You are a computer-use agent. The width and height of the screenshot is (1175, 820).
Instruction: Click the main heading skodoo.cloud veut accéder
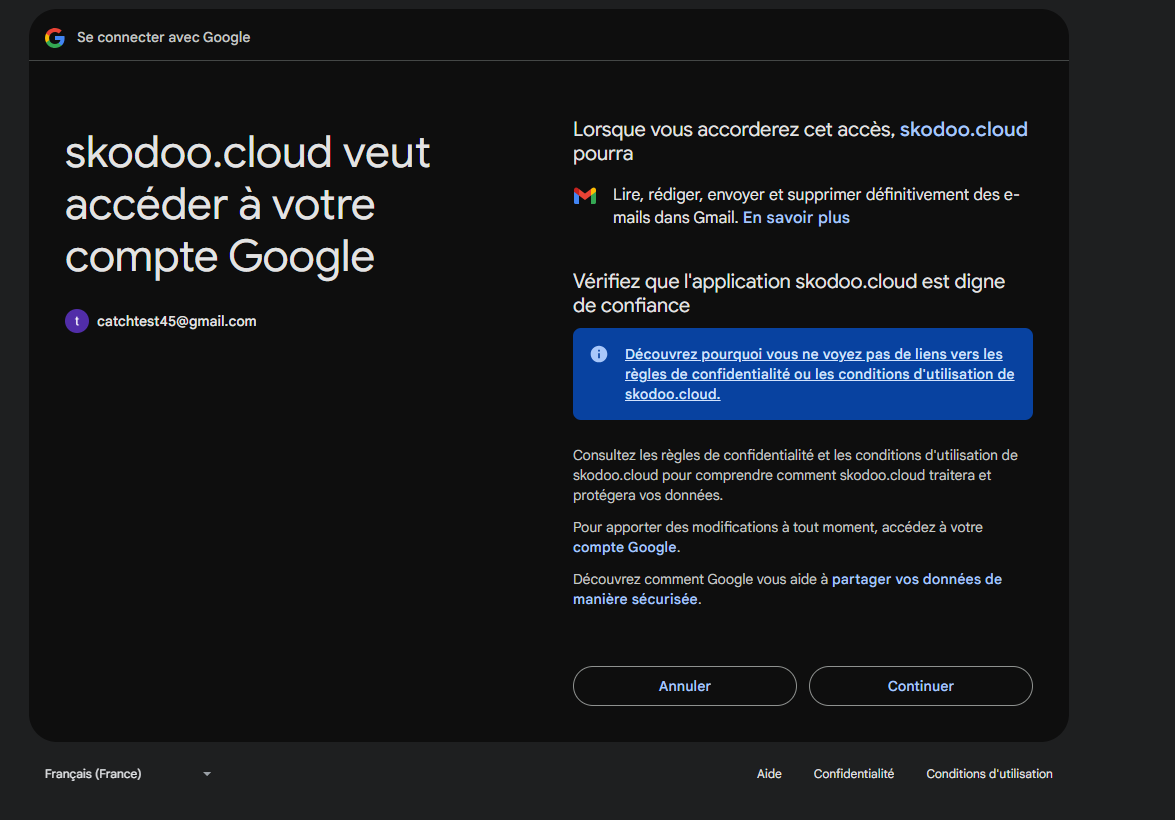click(x=247, y=205)
